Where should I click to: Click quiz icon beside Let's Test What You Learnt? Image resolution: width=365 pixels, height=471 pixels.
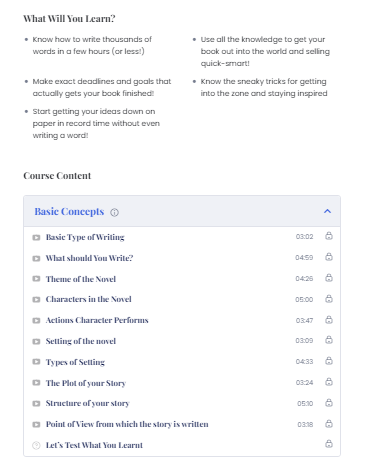pos(36,446)
